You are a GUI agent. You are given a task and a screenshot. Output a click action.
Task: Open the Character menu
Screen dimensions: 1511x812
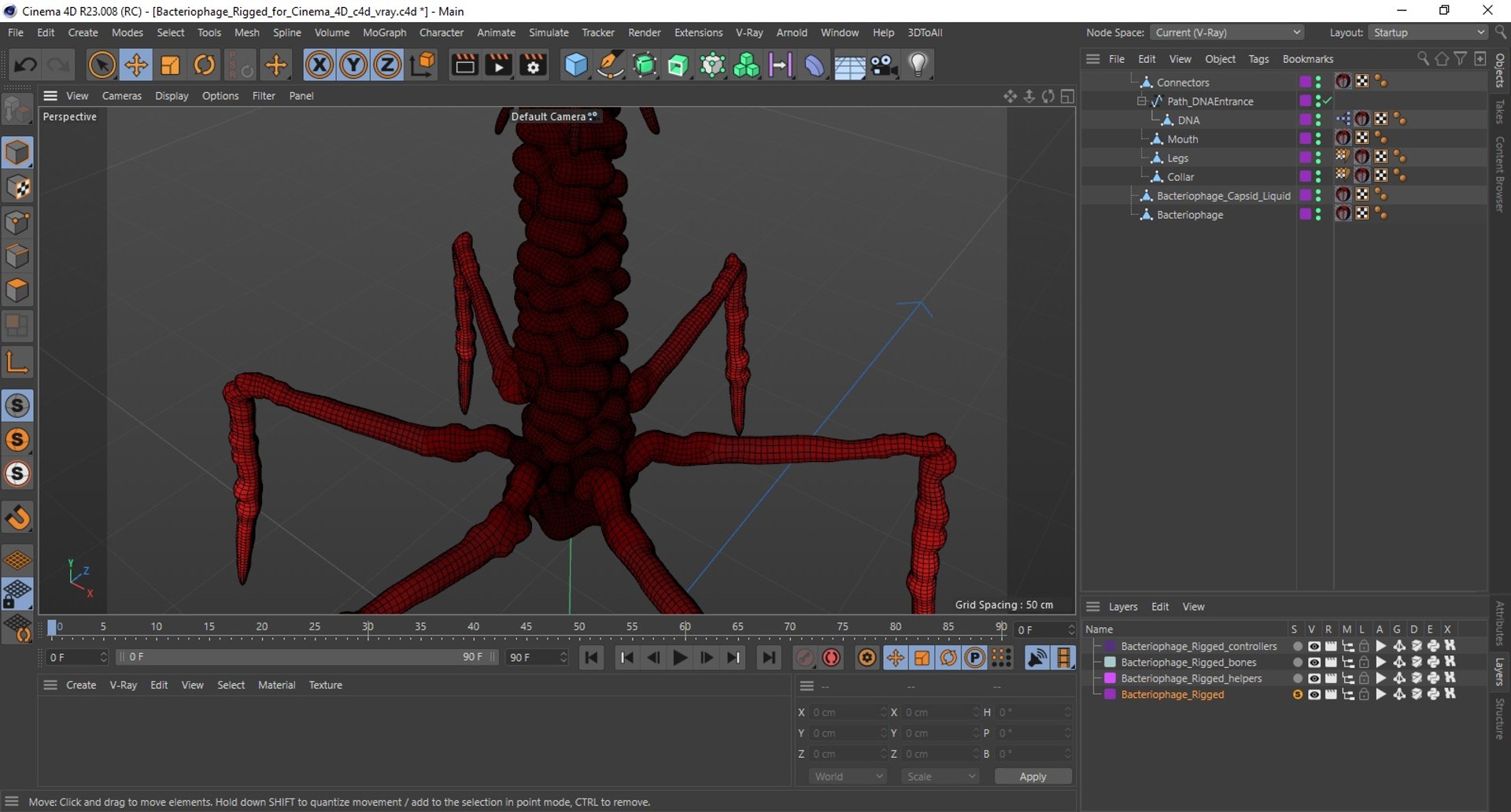(441, 32)
